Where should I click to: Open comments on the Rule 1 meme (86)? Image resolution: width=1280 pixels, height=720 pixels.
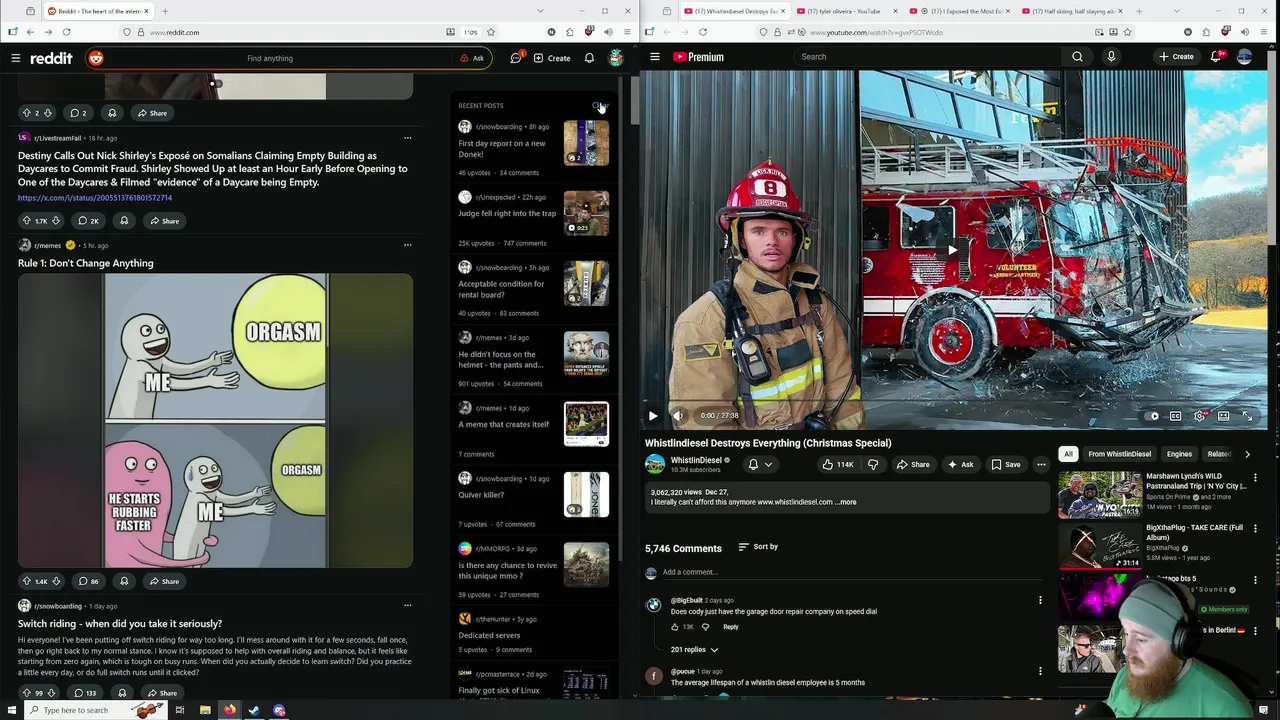click(89, 581)
